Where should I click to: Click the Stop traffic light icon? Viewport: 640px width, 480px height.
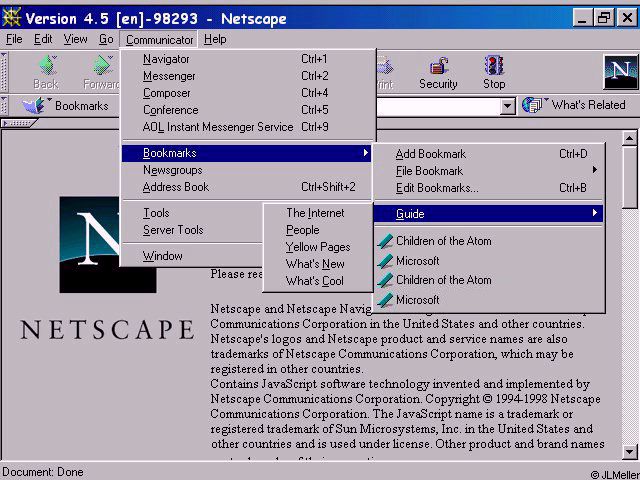click(x=494, y=66)
